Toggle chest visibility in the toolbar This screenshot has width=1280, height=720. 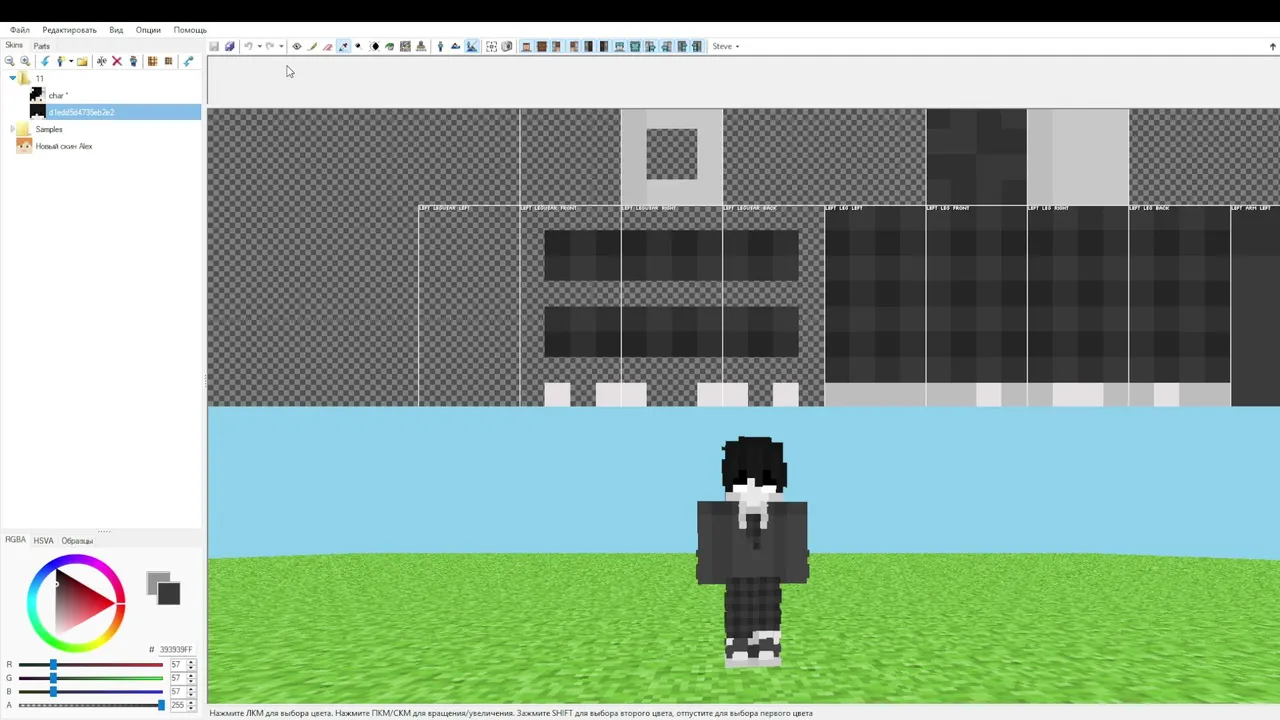tap(541, 46)
